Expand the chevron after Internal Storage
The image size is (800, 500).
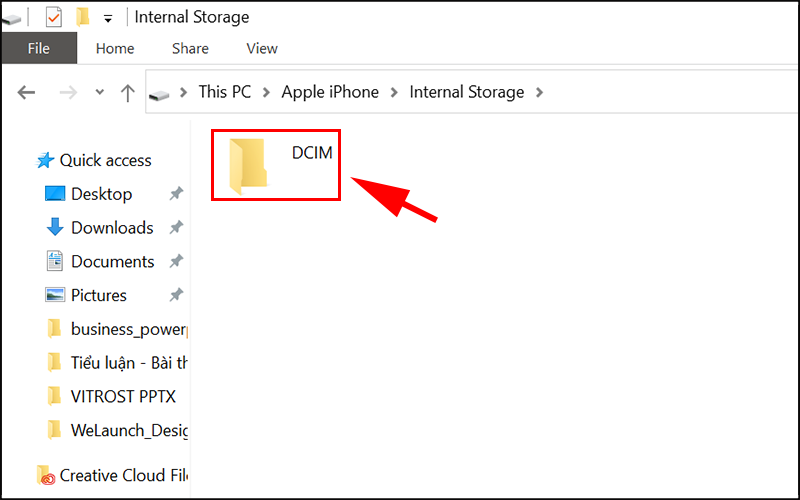pos(540,92)
